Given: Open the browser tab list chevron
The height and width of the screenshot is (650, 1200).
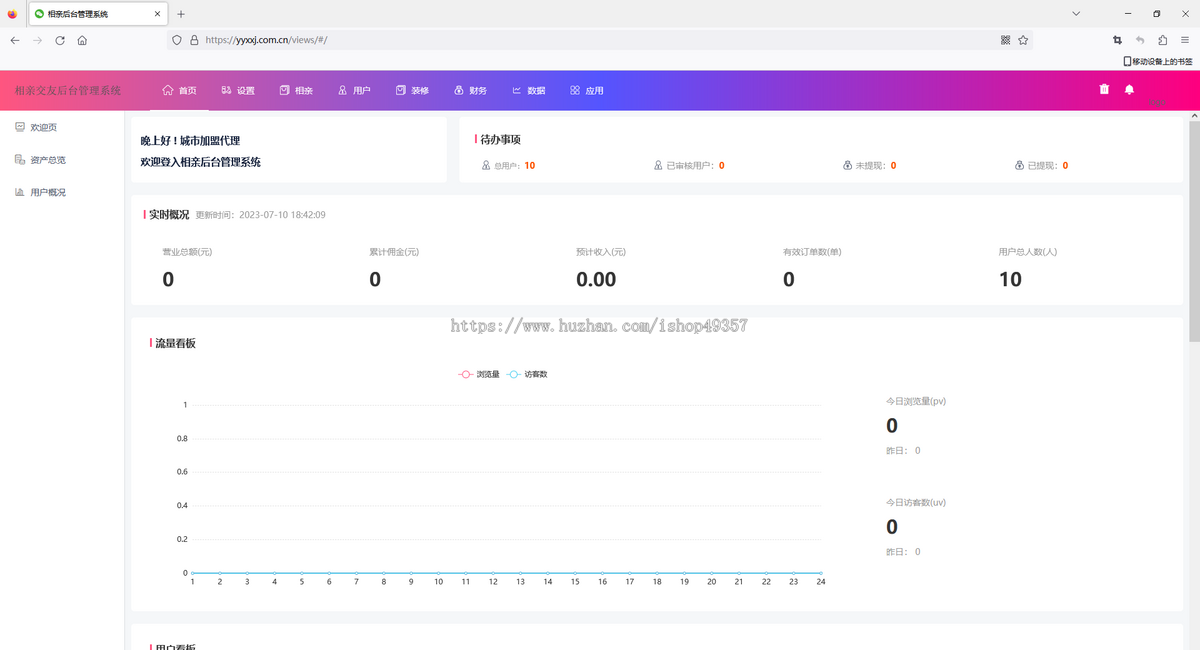Looking at the screenshot, I should pos(1075,13).
